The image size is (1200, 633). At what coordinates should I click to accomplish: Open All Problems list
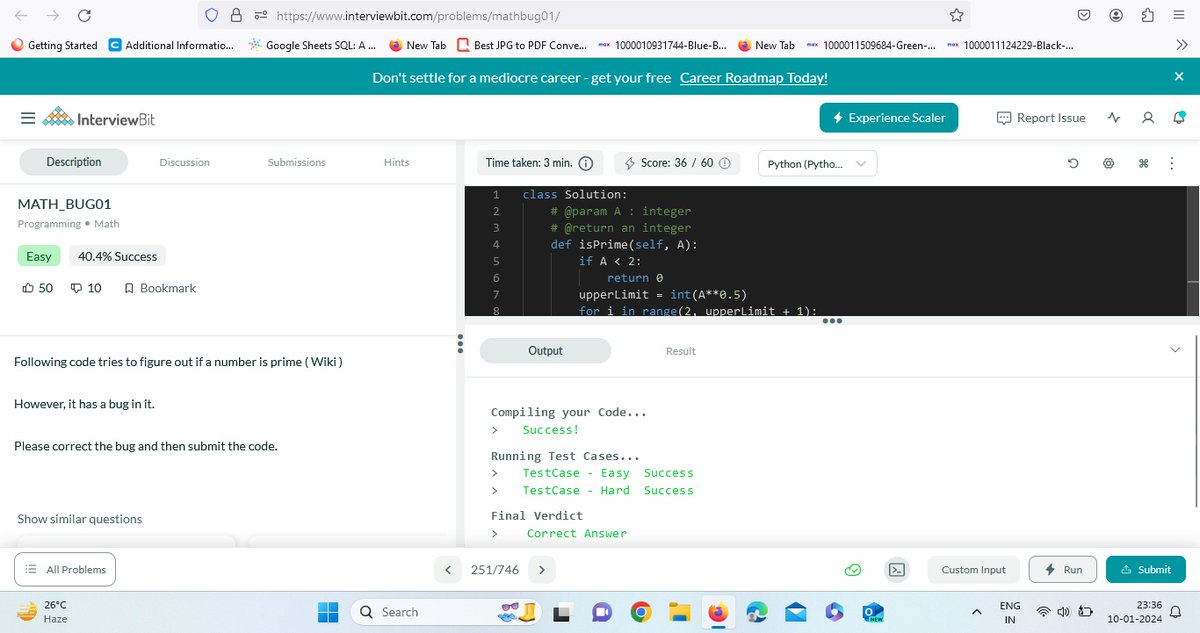tap(66, 570)
